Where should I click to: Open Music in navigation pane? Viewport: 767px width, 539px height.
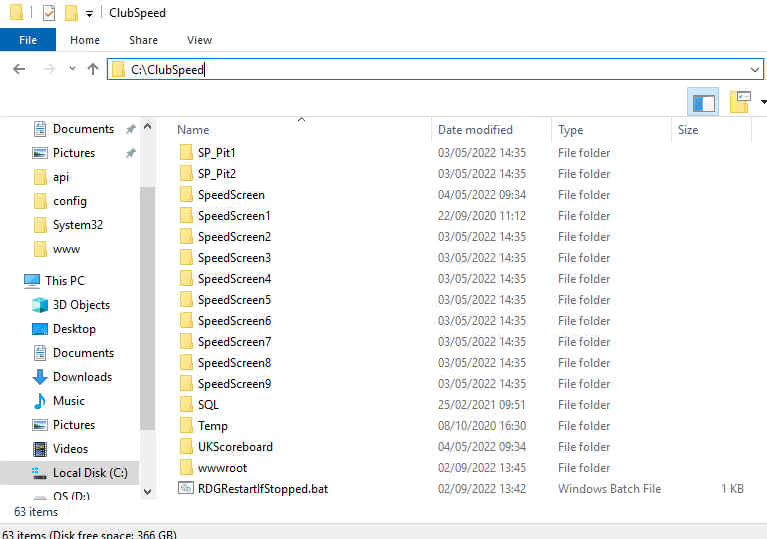click(x=68, y=401)
